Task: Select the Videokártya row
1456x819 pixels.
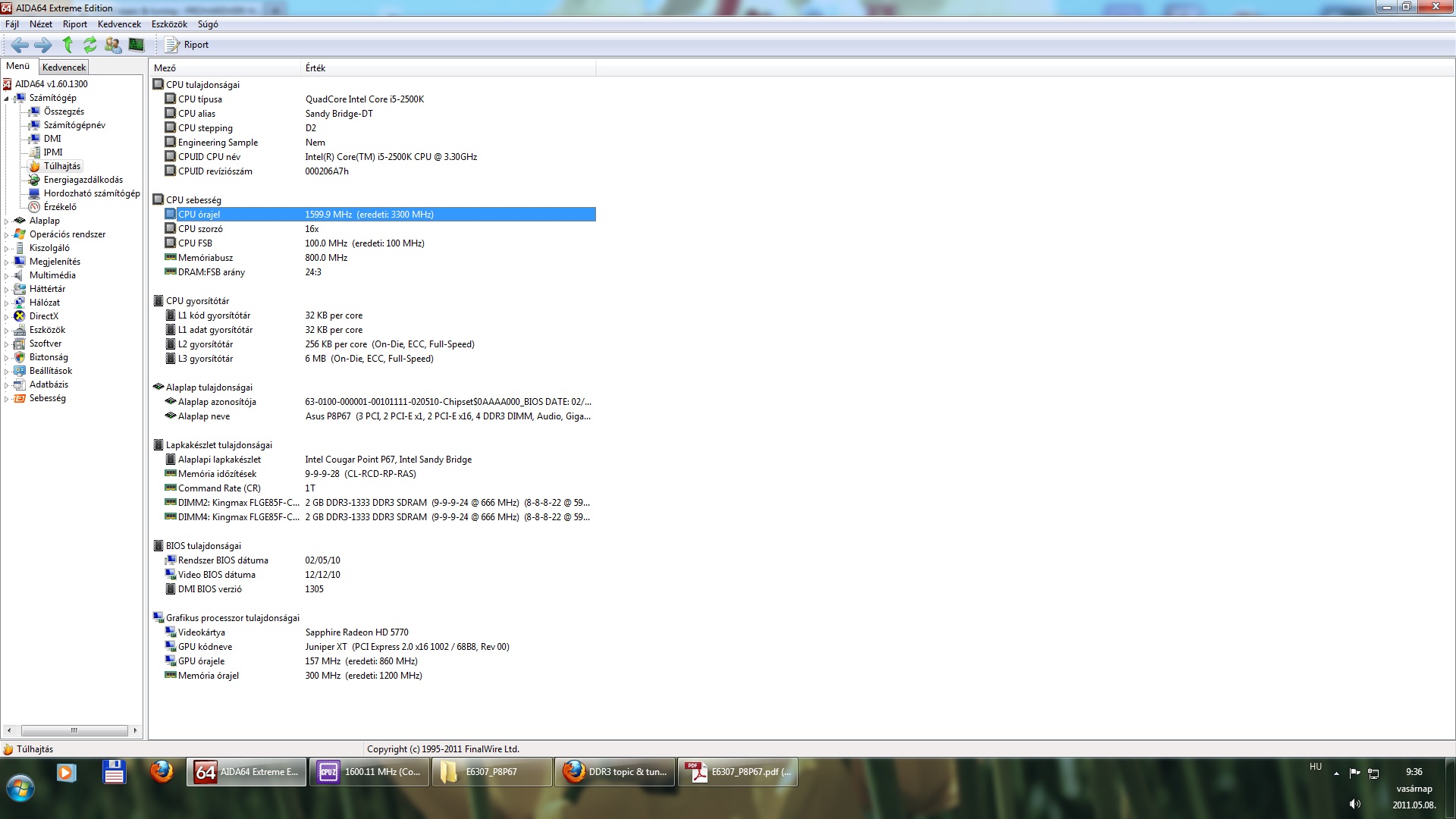Action: coord(379,632)
